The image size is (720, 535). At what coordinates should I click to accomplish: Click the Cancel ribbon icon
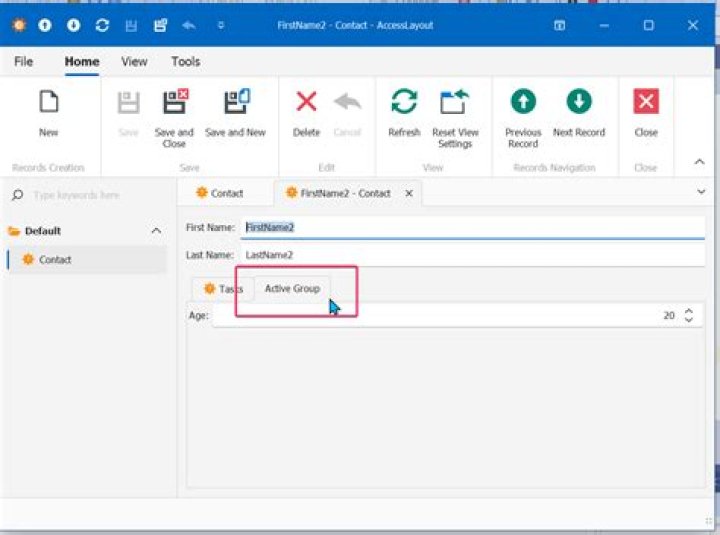click(348, 102)
